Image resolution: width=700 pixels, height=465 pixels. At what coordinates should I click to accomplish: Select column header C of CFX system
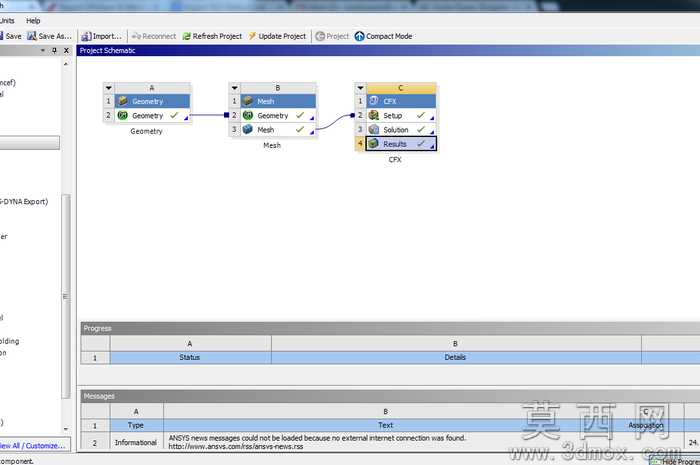pos(401,88)
